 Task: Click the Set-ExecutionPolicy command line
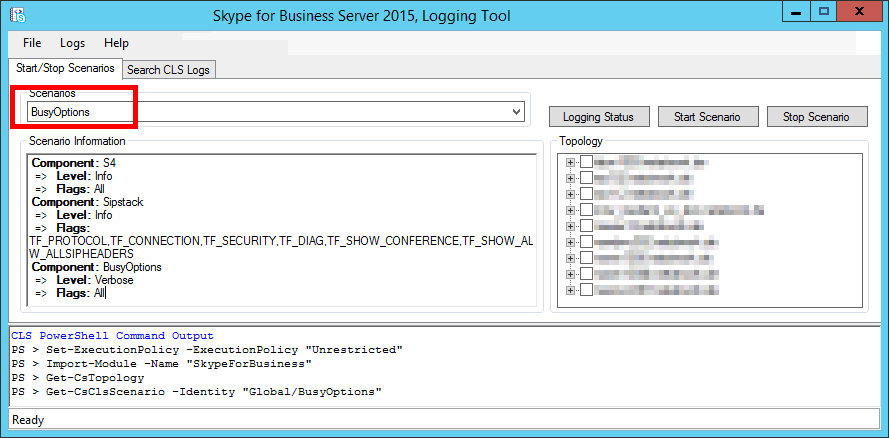pos(207,350)
